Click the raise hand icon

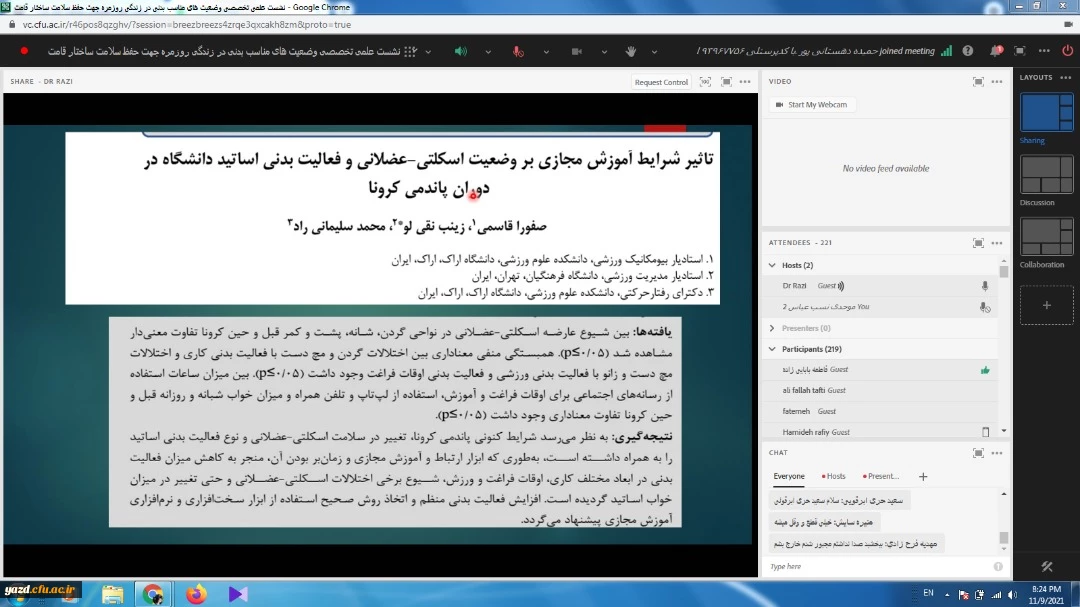click(630, 51)
